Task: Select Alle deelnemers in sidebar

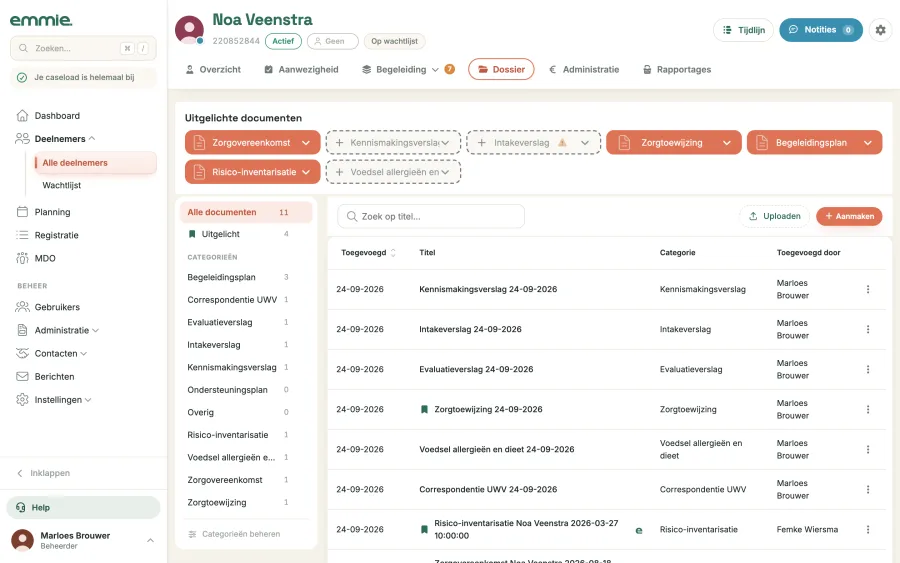Action: [95, 163]
